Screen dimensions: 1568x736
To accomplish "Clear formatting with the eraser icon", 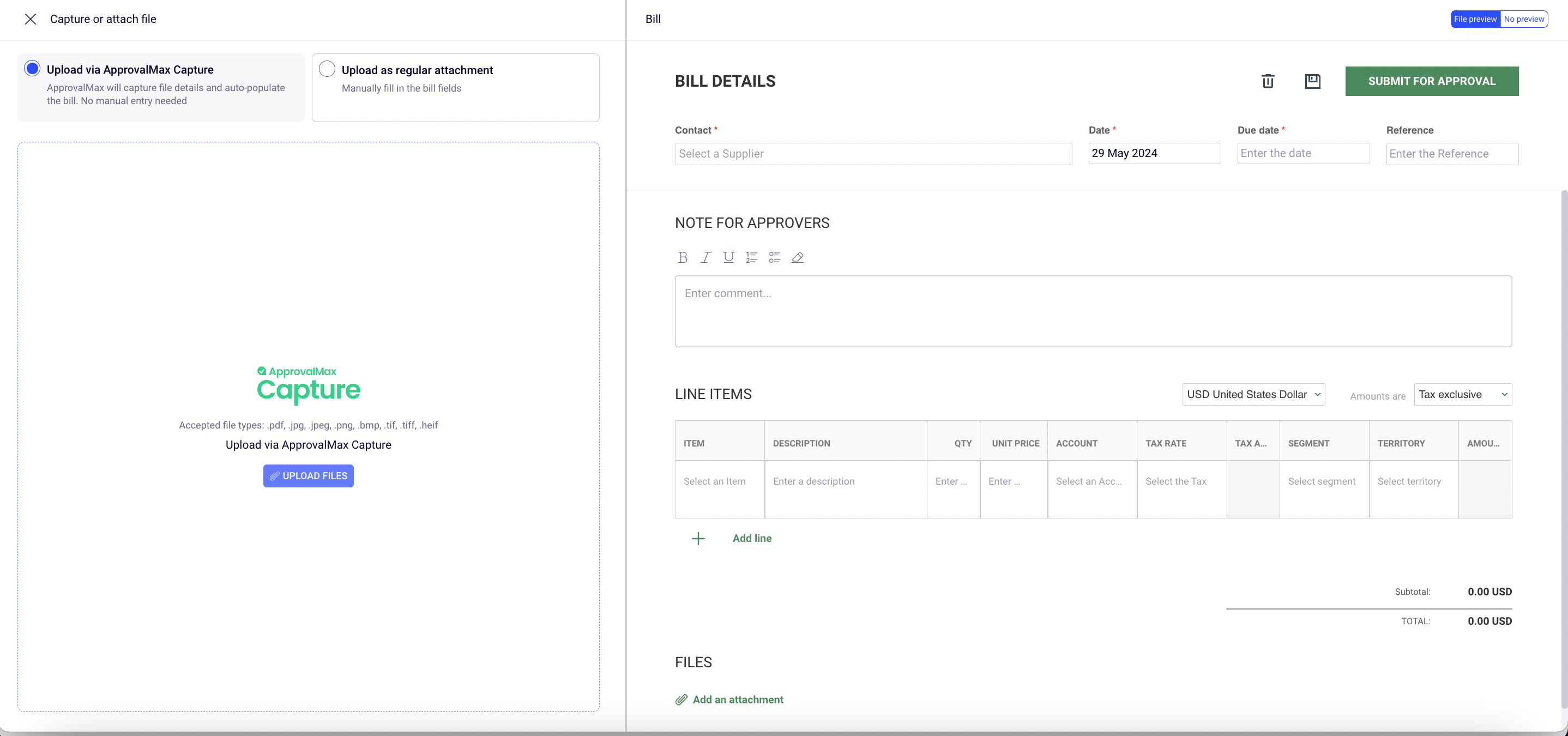I will [798, 257].
